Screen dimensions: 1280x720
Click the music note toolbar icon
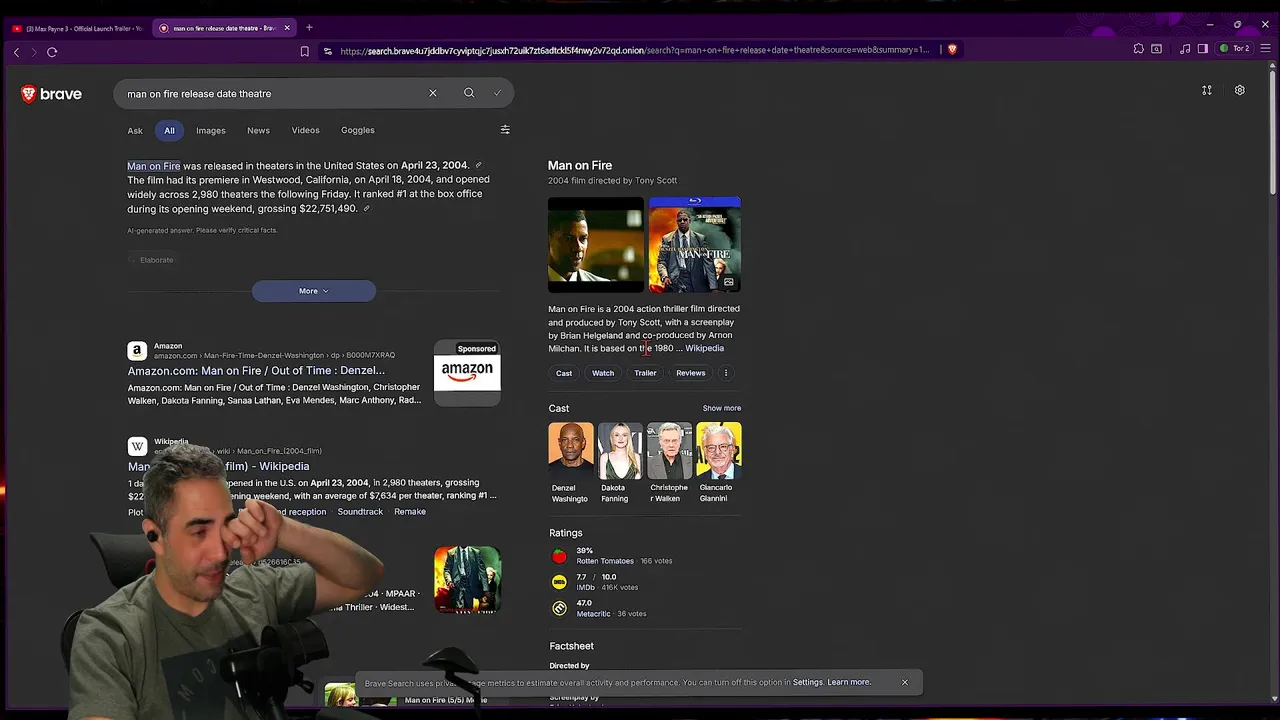coord(1185,48)
